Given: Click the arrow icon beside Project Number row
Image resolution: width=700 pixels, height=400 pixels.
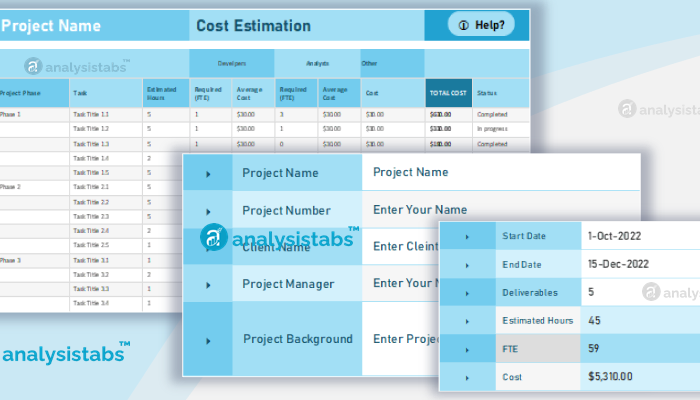Looking at the screenshot, I should [208, 211].
